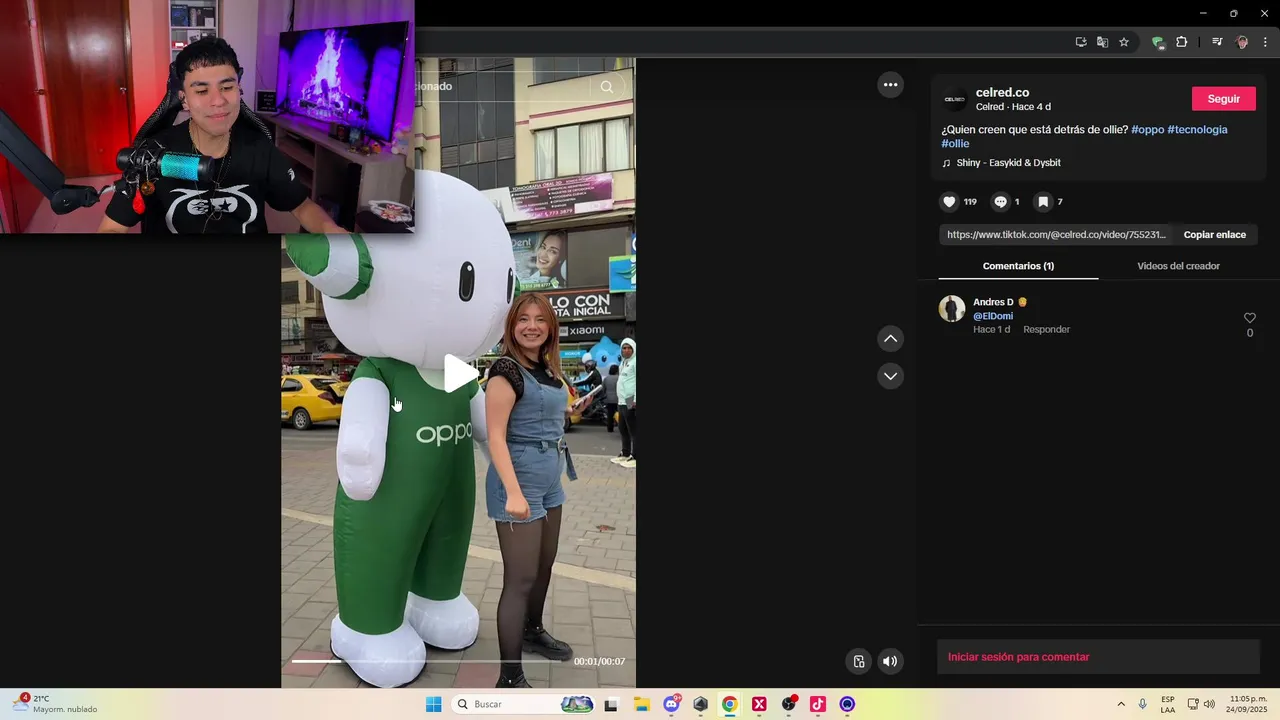Open Chrome media controls icon
The image size is (1280, 720).
pos(1217,42)
